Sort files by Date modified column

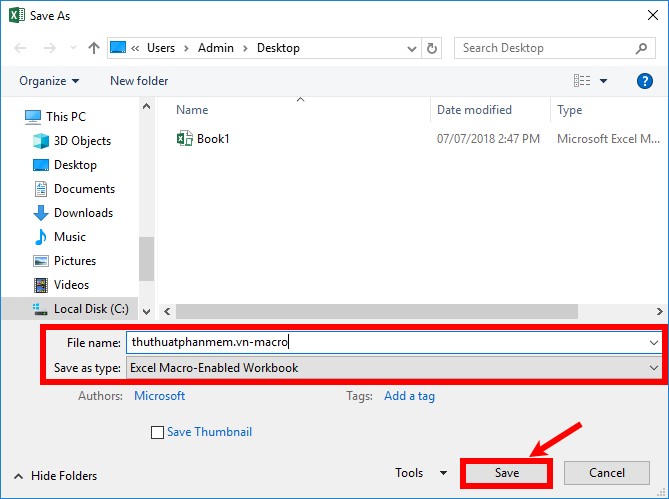[474, 110]
